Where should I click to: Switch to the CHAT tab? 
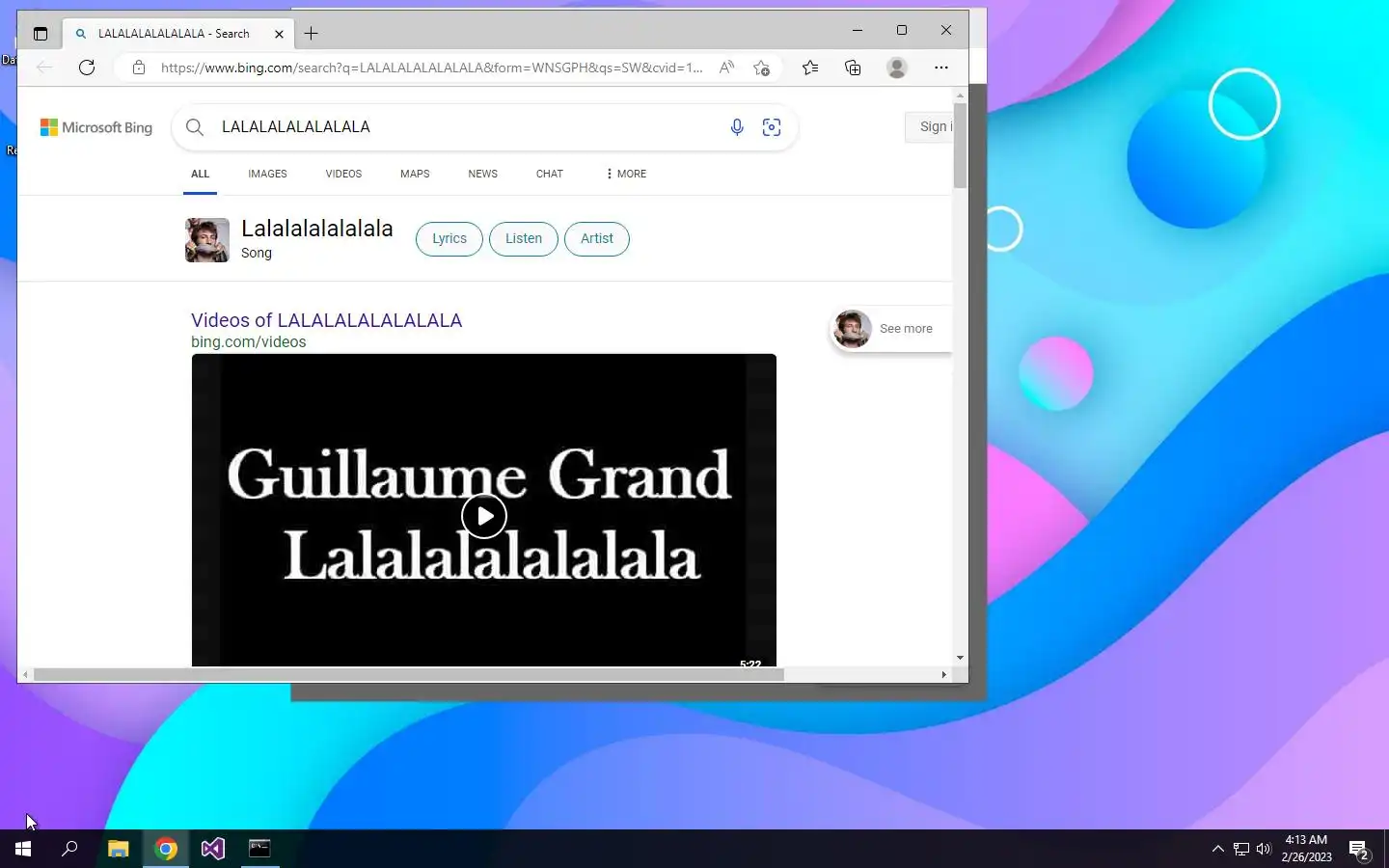pyautogui.click(x=549, y=174)
